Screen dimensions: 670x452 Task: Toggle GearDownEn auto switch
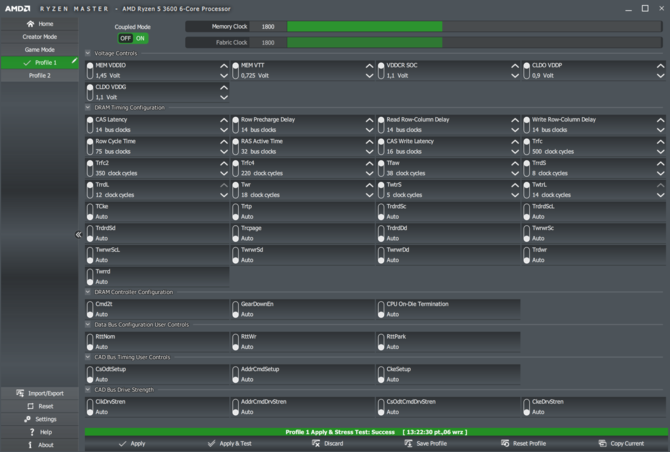235,309
